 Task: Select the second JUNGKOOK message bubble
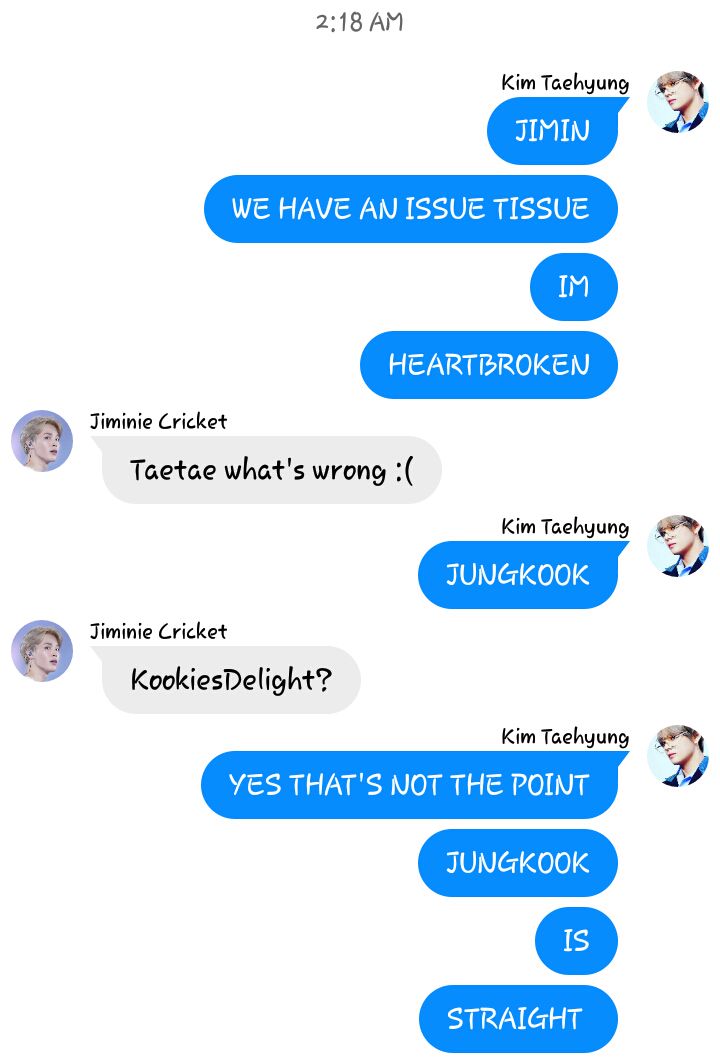[x=518, y=863]
